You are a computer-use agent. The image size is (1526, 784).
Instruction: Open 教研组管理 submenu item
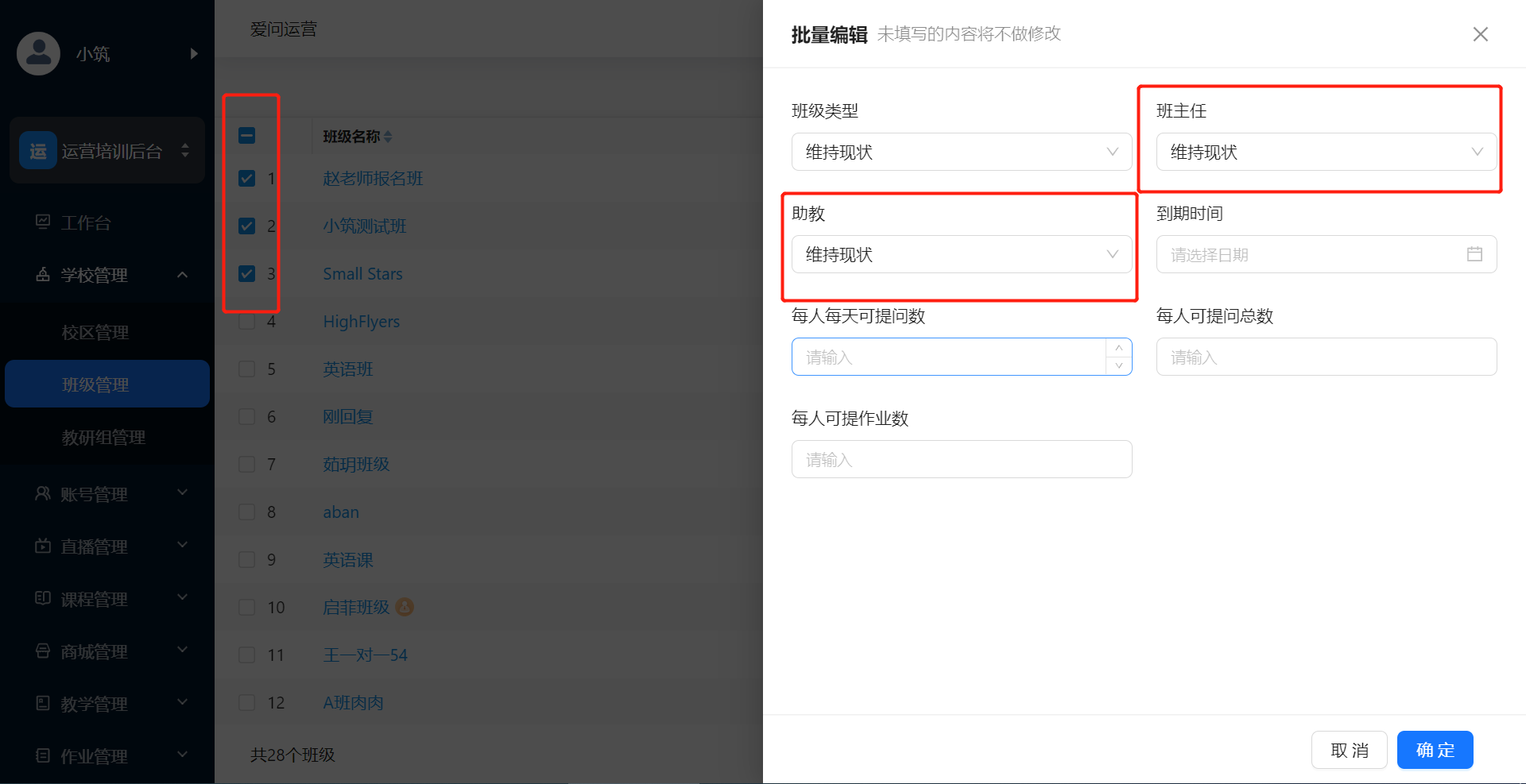click(107, 437)
